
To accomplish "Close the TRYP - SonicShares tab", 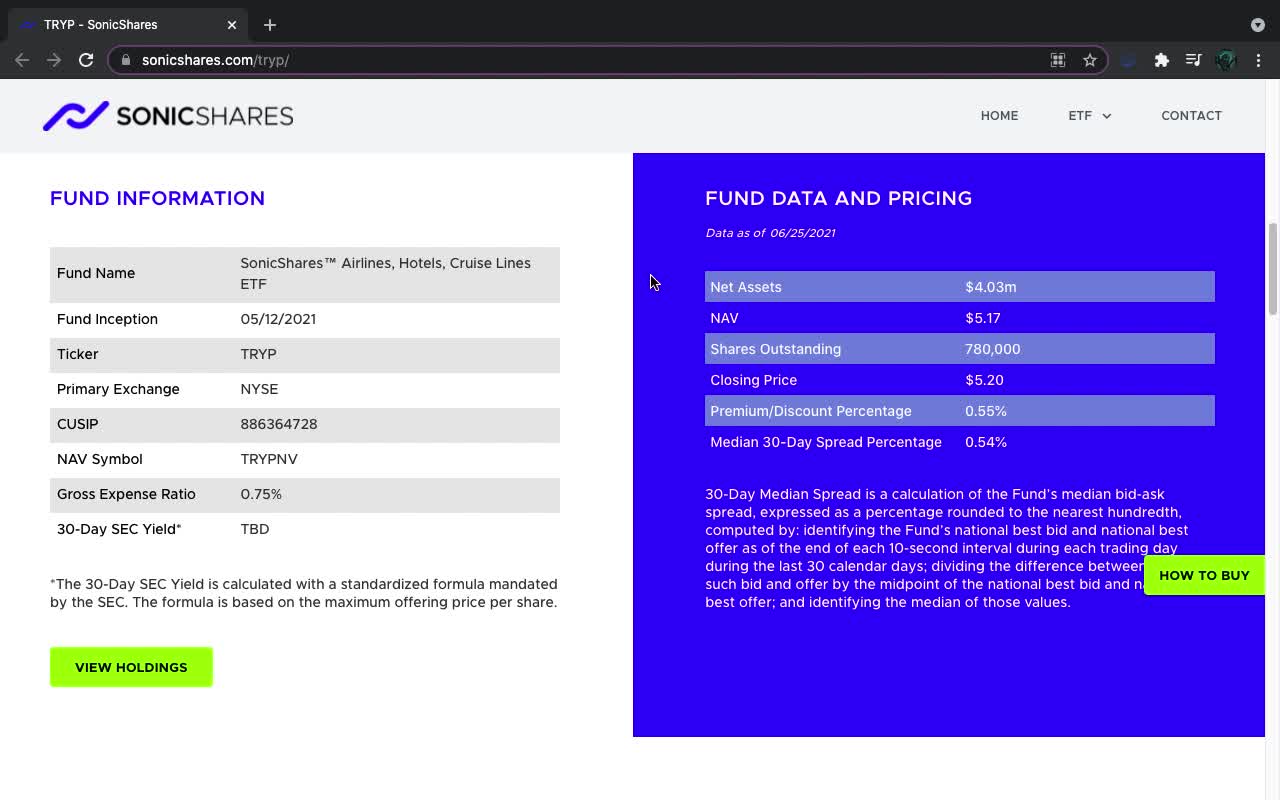I will [x=232, y=24].
